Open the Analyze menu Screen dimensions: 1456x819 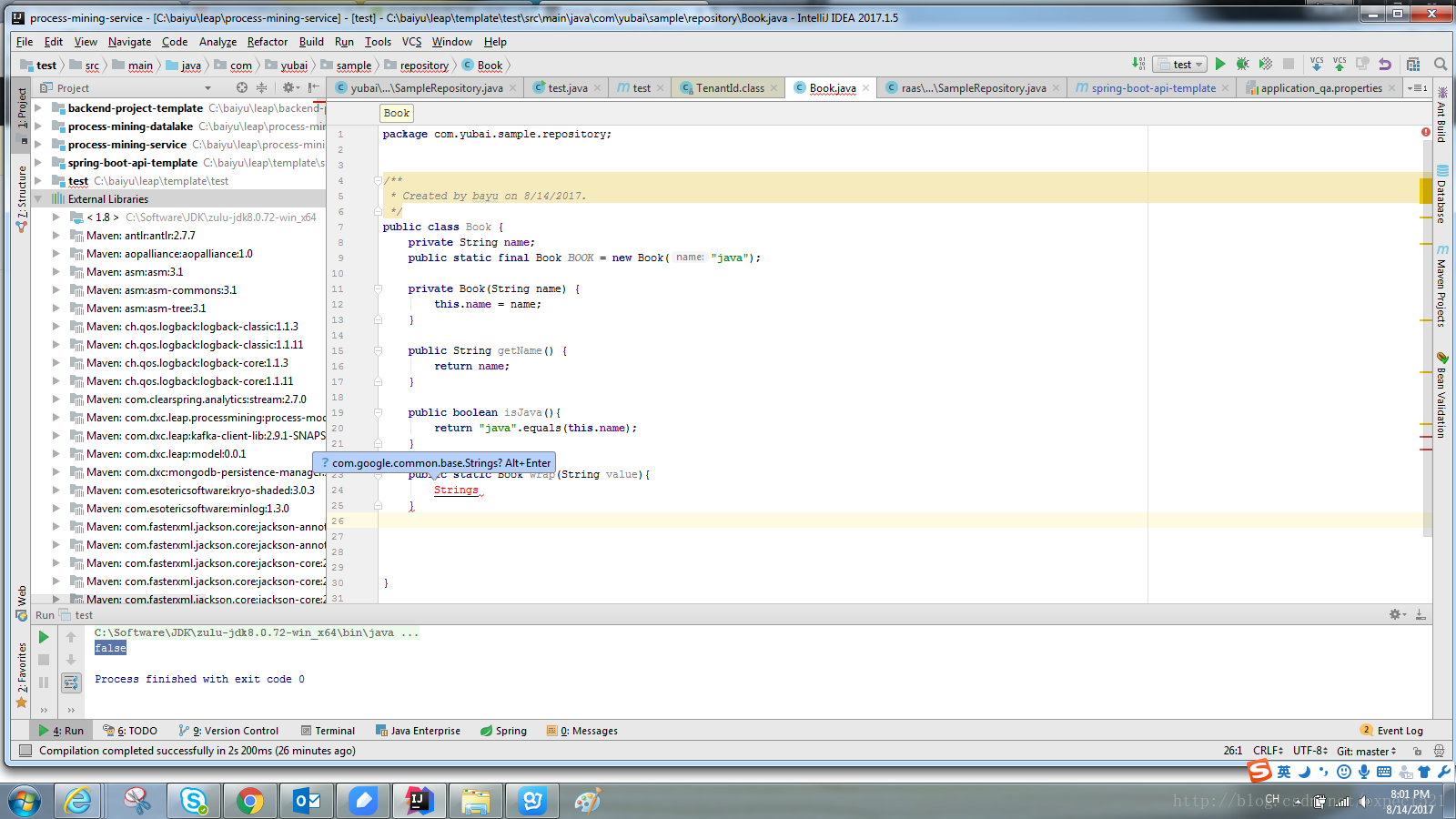(217, 42)
